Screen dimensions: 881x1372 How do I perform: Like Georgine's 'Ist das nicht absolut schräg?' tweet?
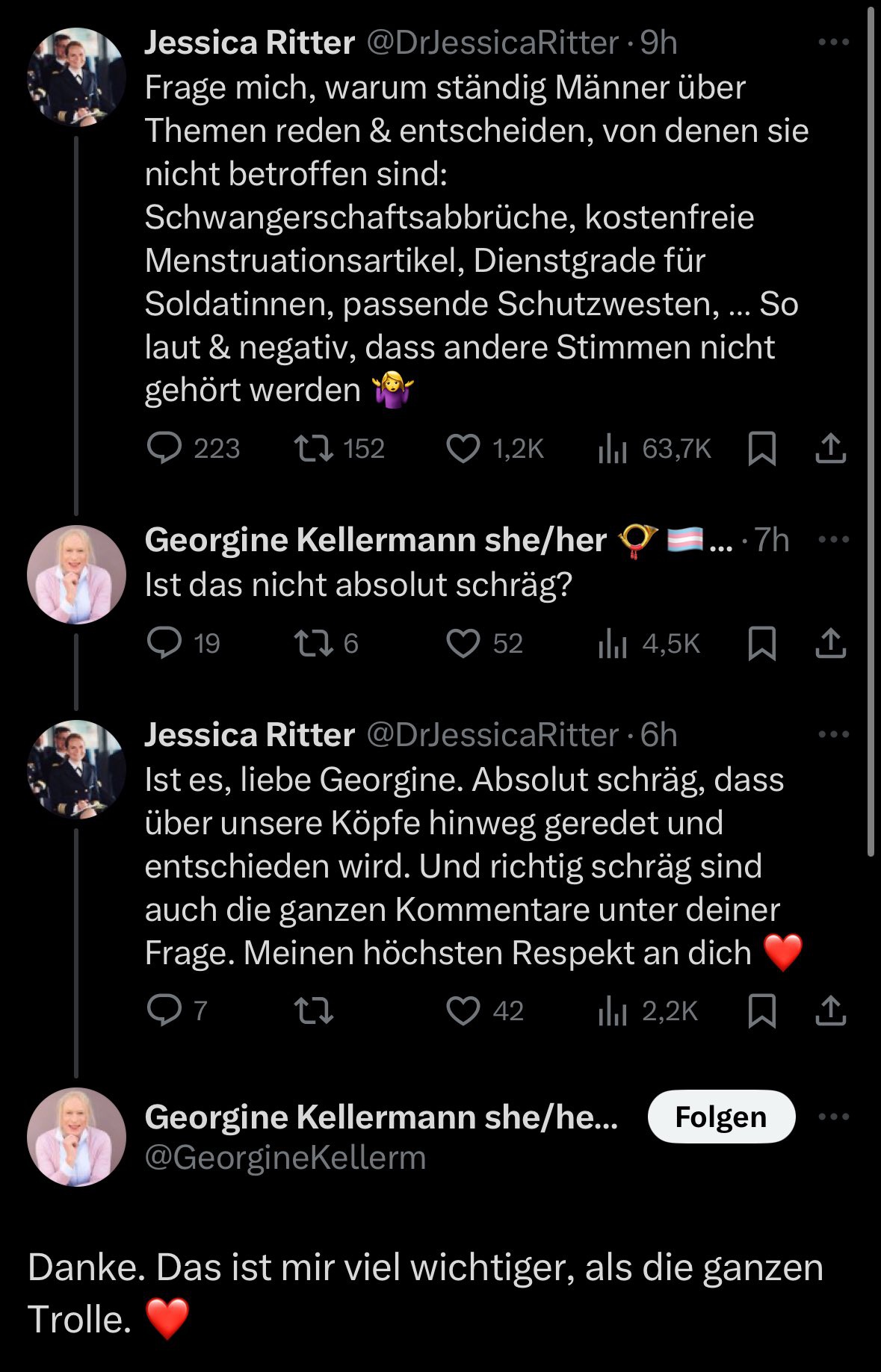coord(463,644)
